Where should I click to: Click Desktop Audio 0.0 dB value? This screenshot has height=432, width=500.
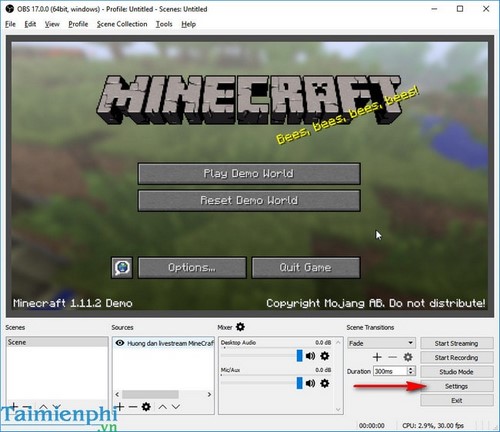[323, 343]
